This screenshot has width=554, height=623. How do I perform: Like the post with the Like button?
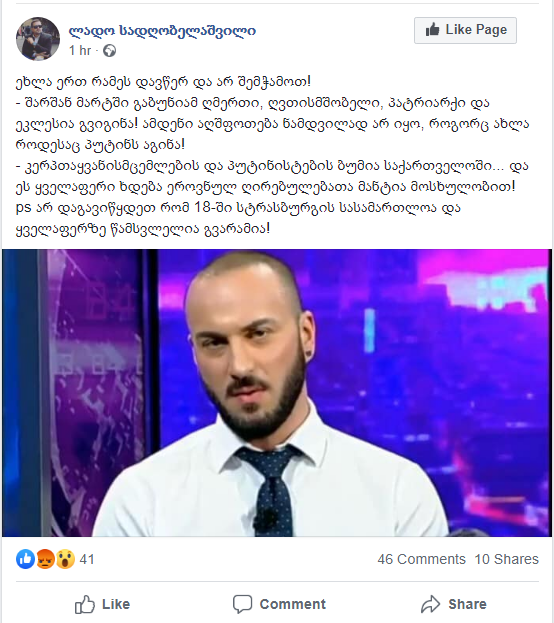pyautogui.click(x=103, y=604)
